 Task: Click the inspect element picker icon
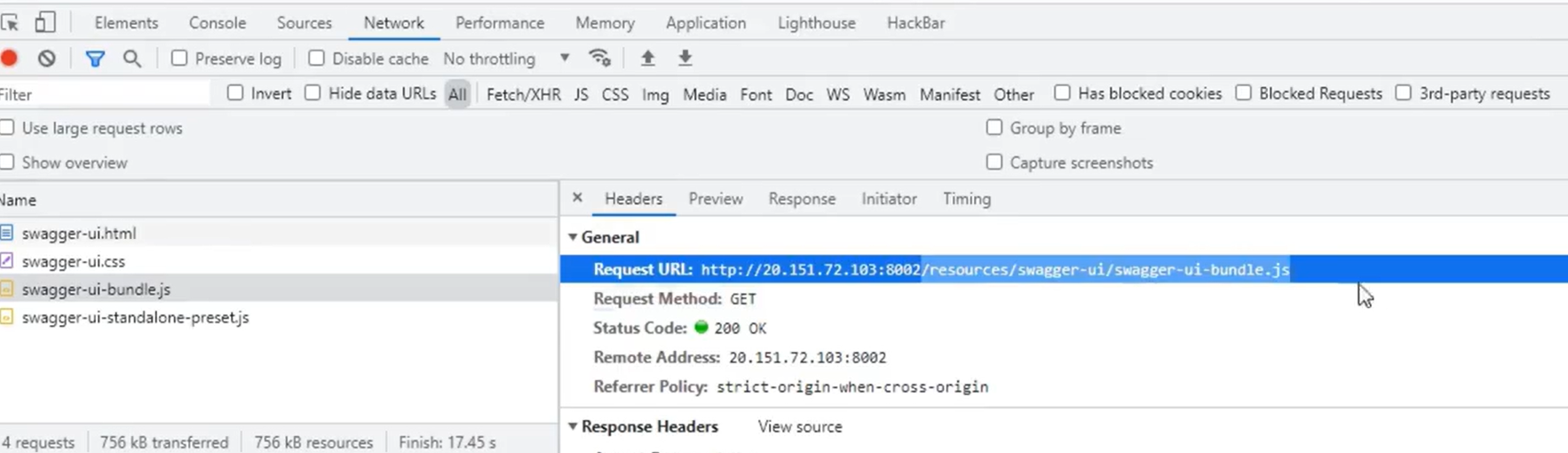point(10,22)
